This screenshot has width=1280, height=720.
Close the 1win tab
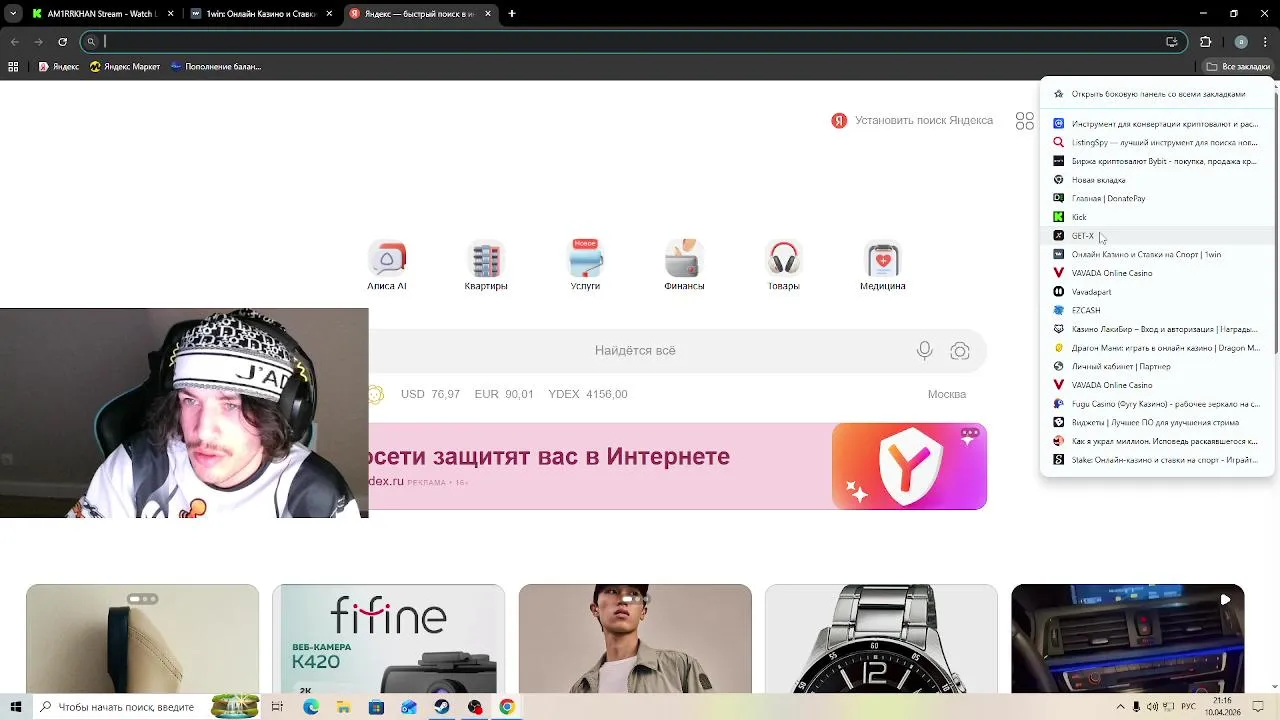point(329,14)
